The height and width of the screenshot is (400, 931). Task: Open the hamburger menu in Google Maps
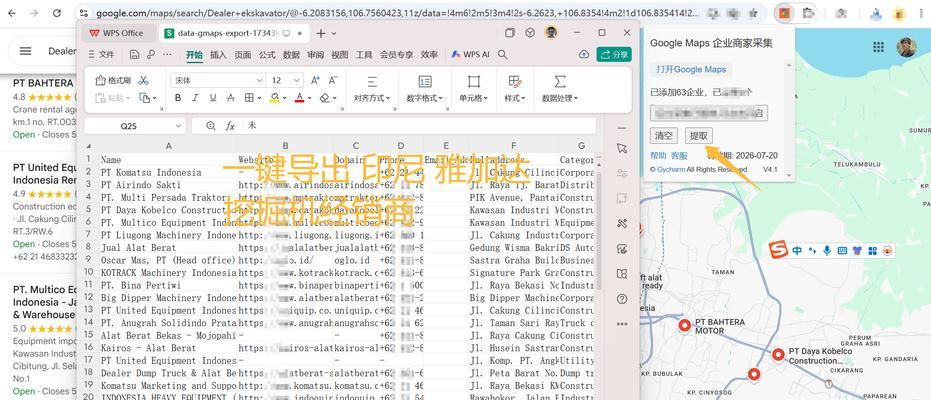click(26, 51)
